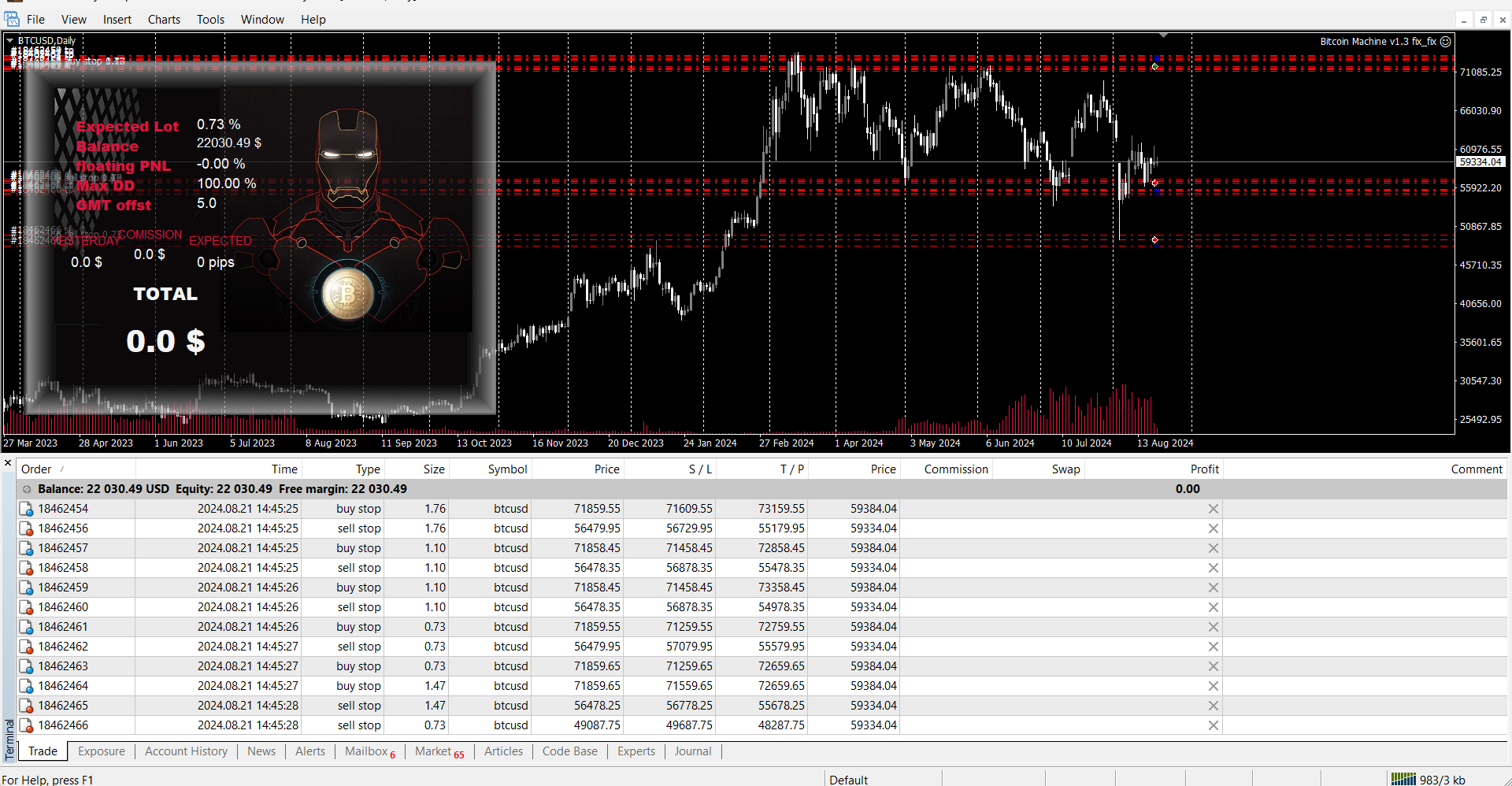
Task: Click the chart shift triangle marker
Action: (1163, 35)
